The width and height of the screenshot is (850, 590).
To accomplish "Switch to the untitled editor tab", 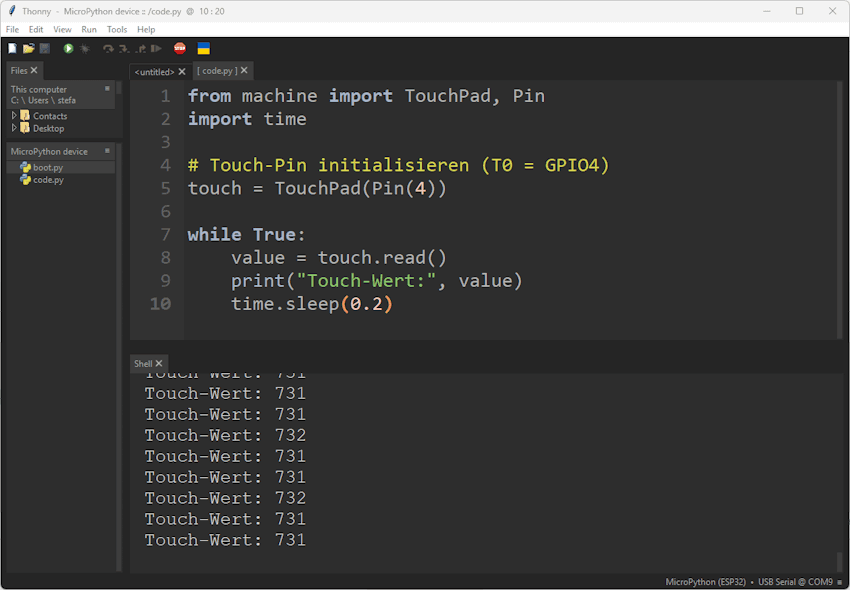I will (155, 71).
